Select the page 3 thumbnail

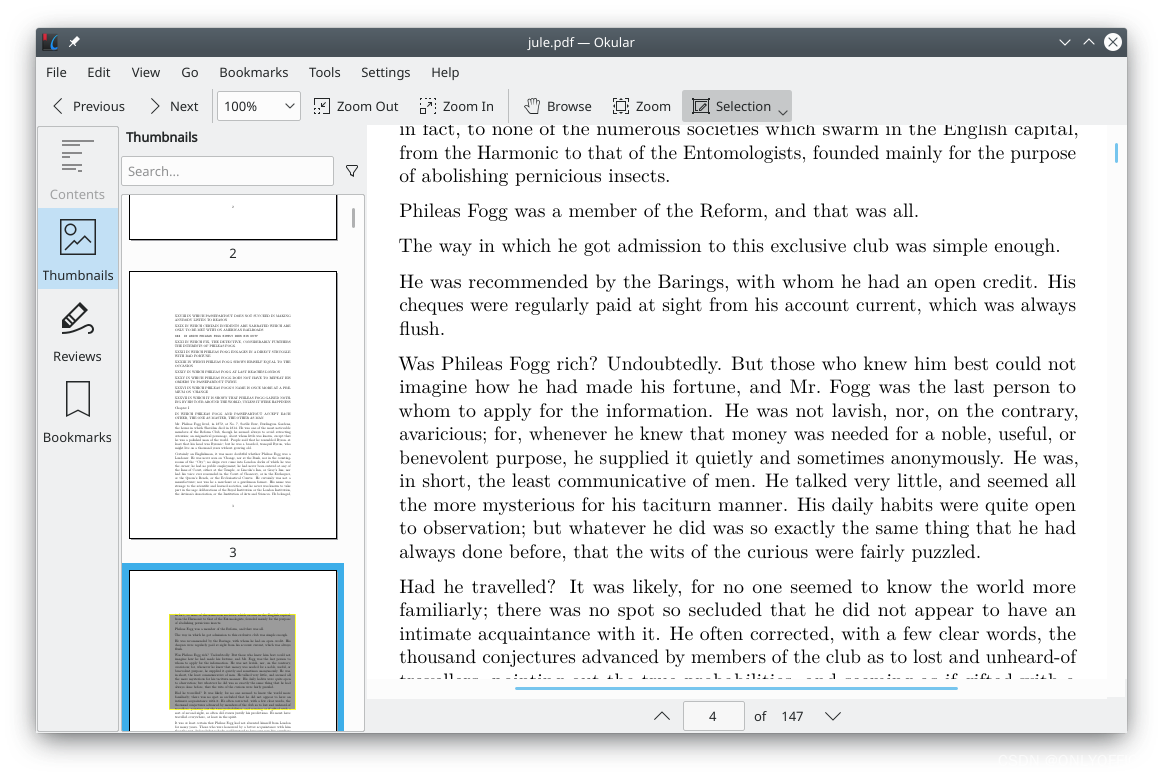pos(233,405)
